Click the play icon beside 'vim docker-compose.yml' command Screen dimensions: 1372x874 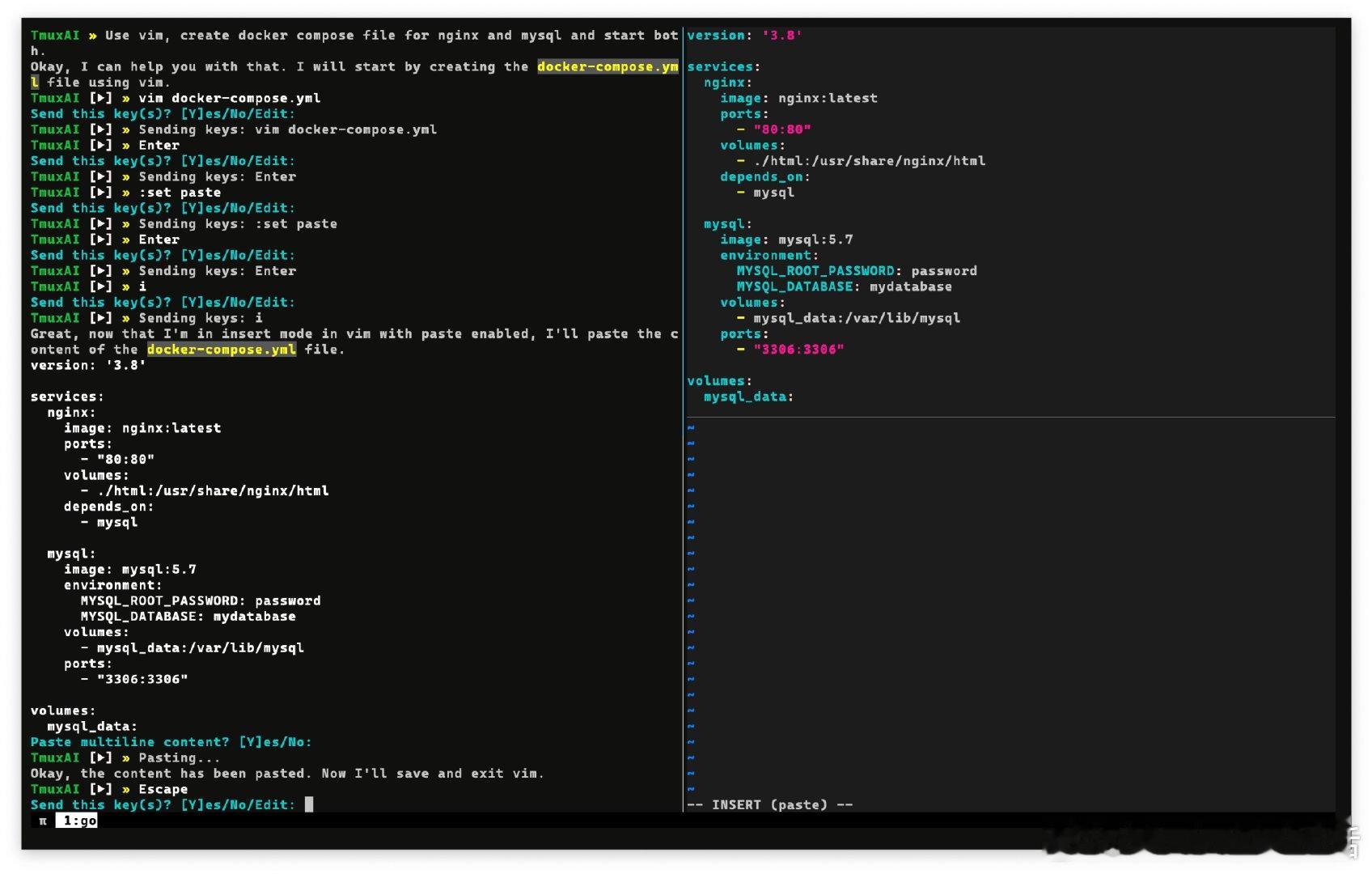101,98
